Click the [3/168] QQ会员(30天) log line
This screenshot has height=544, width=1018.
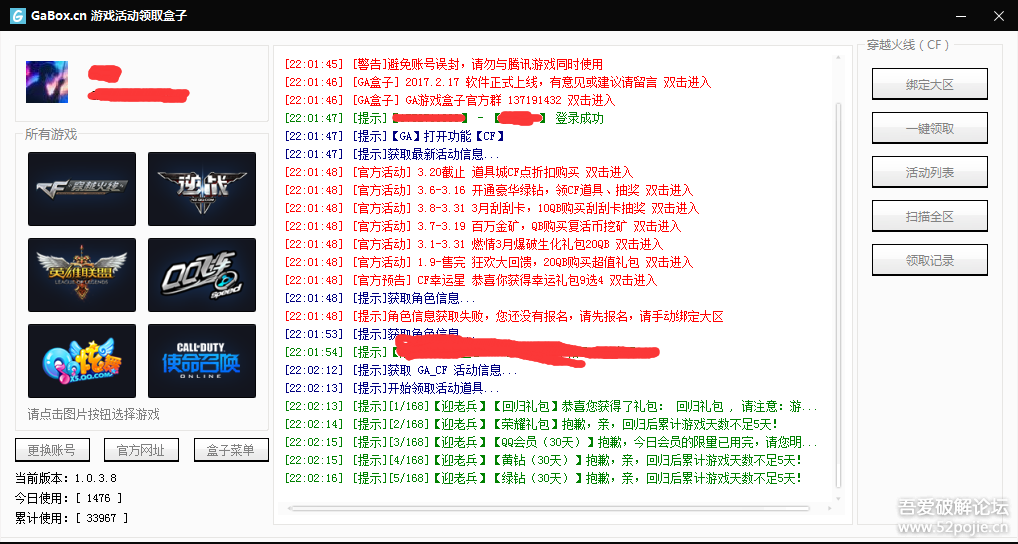551,443
